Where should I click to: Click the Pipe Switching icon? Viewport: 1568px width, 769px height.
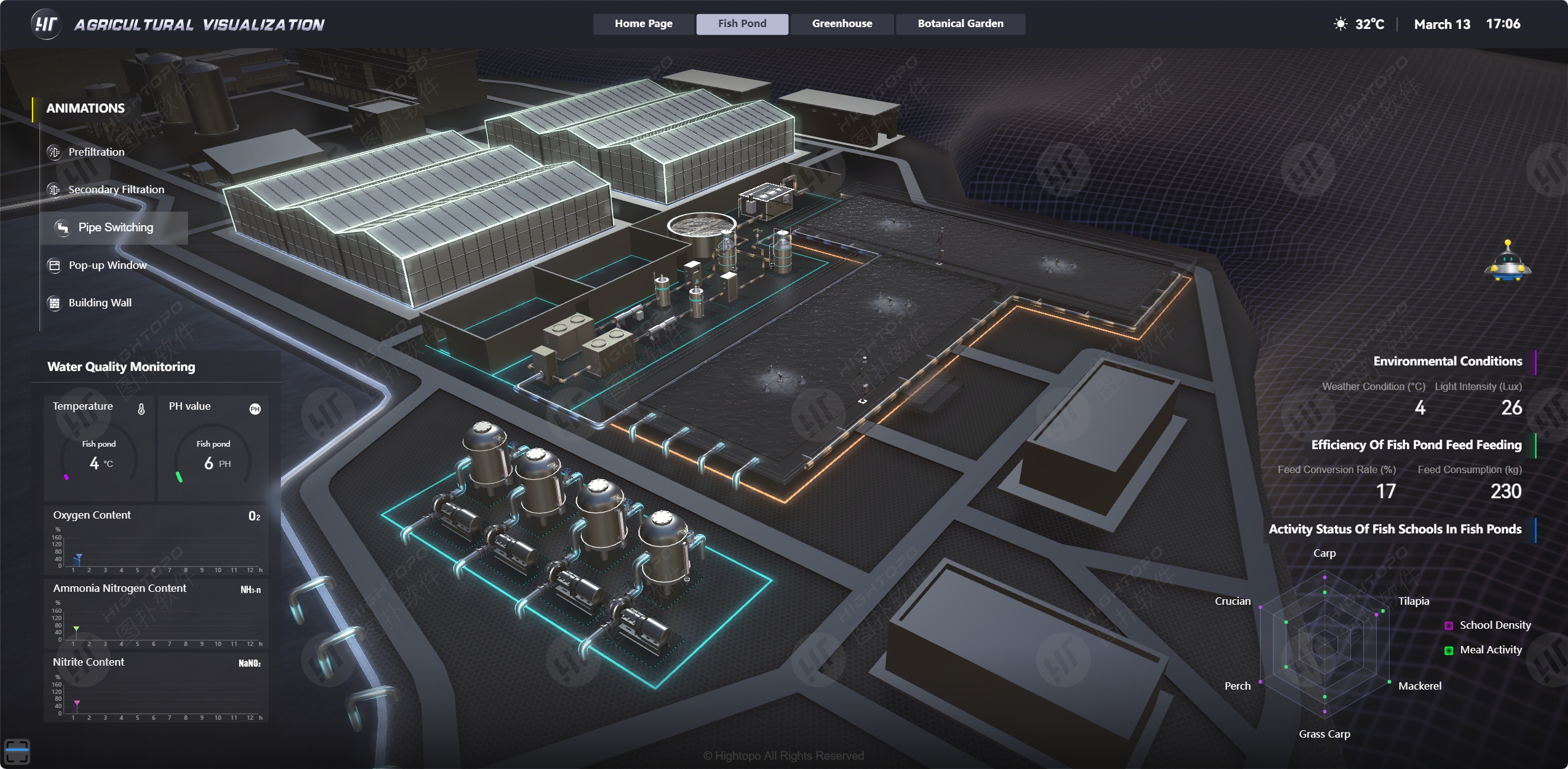(63, 228)
